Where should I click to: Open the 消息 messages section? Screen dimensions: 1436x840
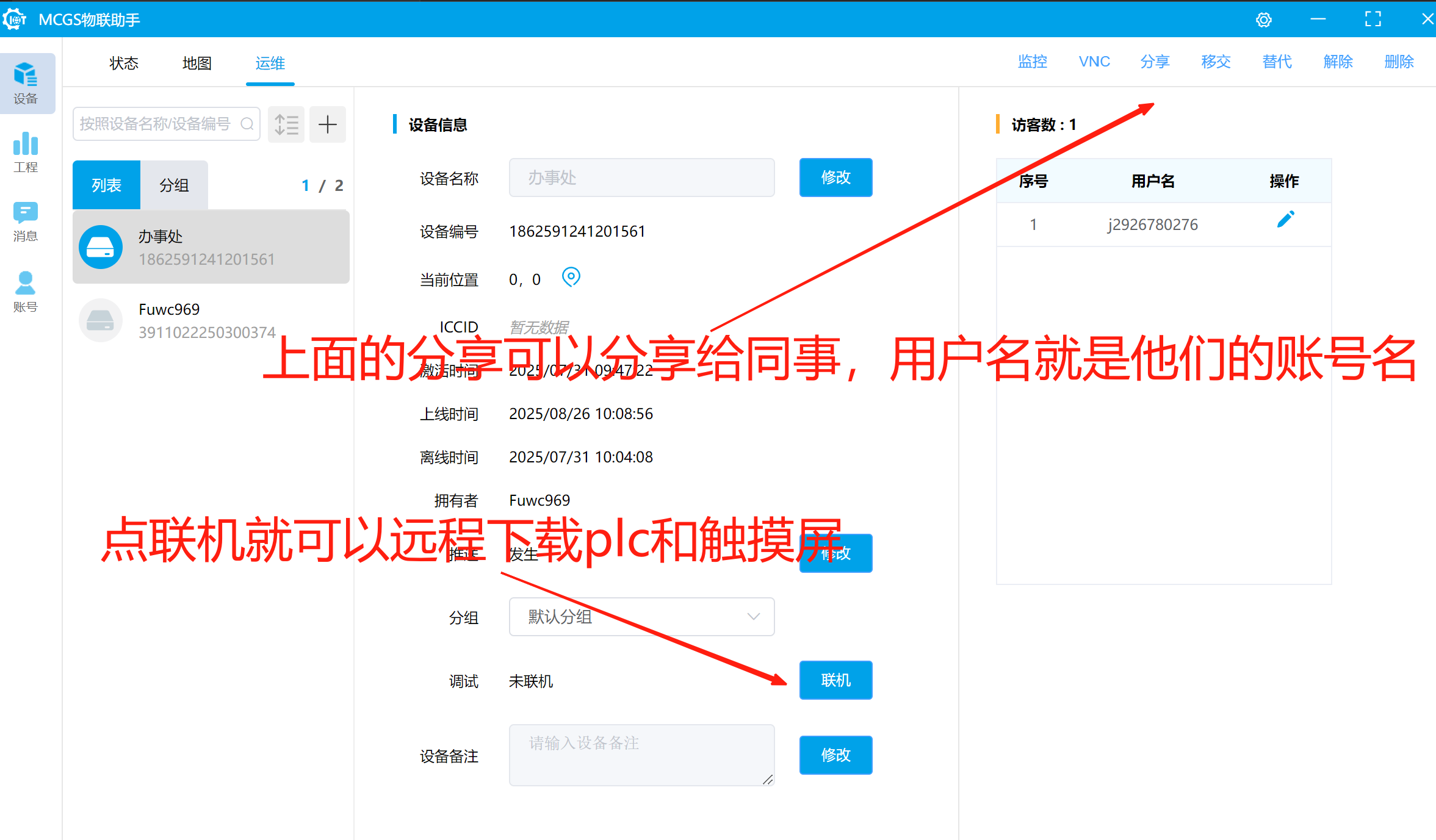coord(26,222)
